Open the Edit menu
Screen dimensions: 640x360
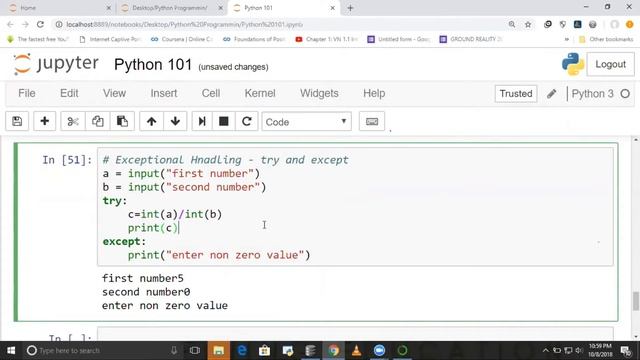(69, 93)
